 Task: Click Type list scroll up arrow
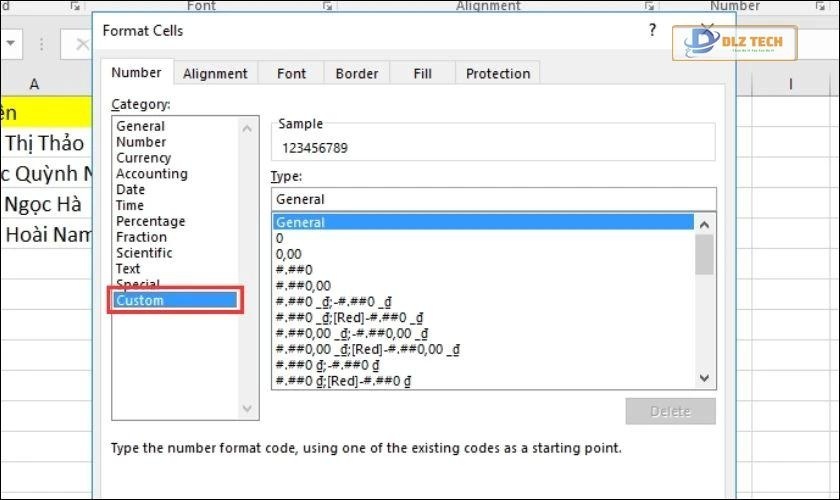[x=704, y=224]
